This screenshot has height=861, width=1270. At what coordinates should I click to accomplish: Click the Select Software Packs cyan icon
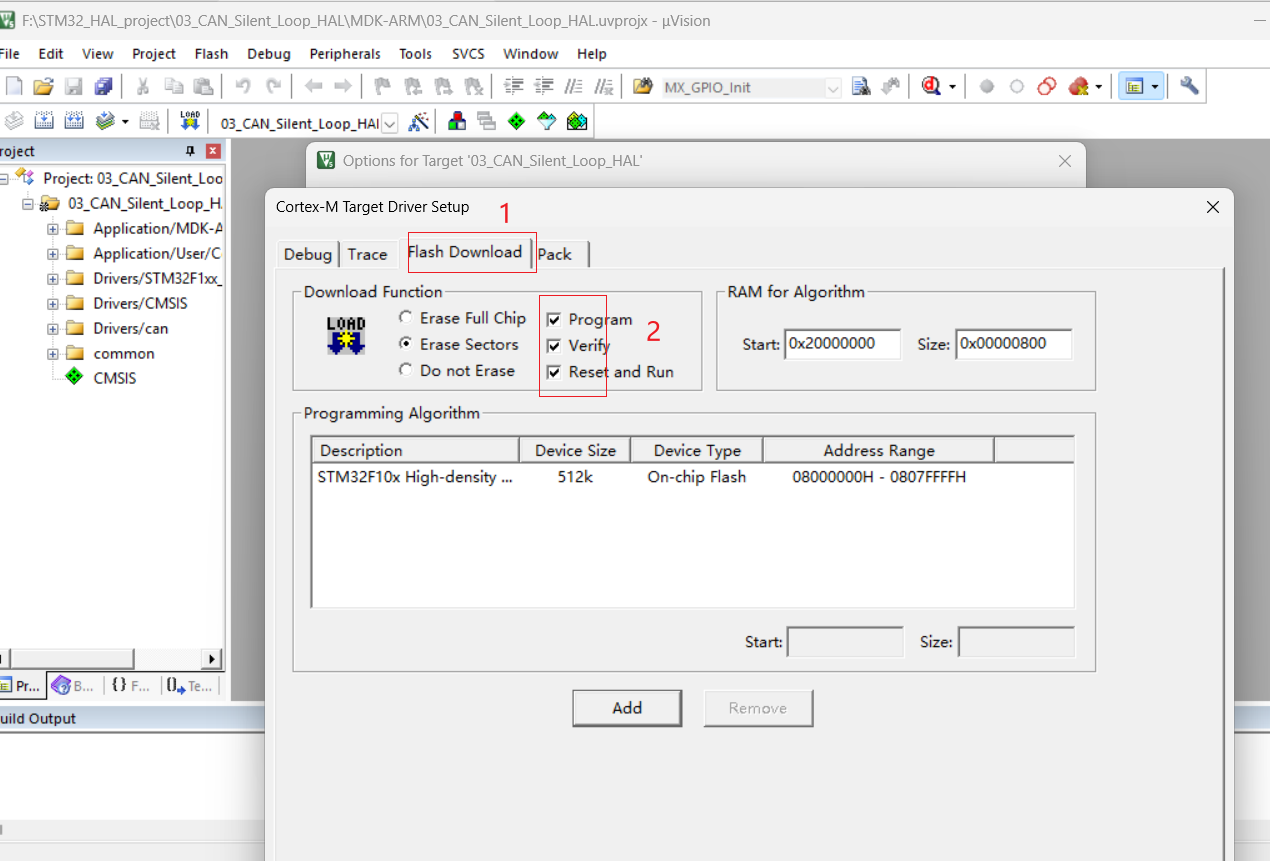[x=546, y=122]
